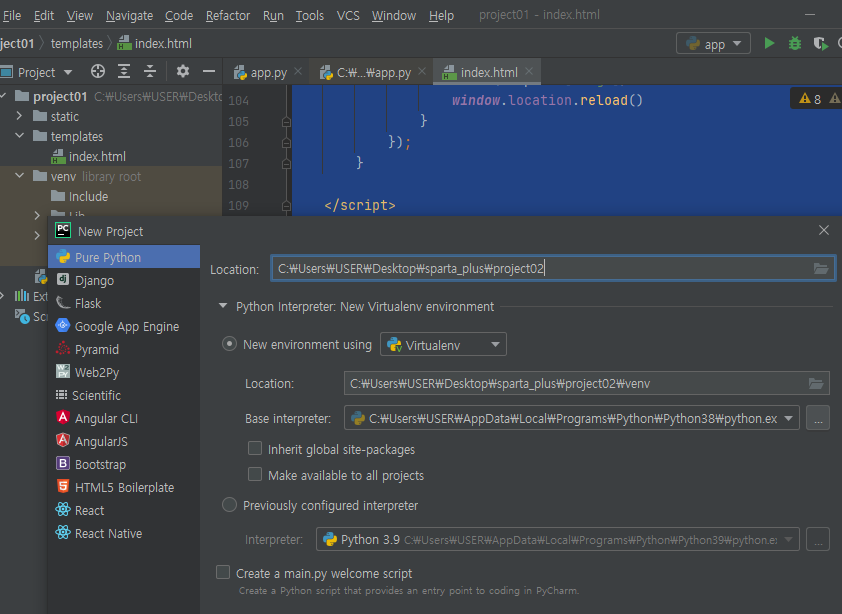The width and height of the screenshot is (842, 614).
Task: Open the Python 3.9 interpreter dropdown
Action: coord(557,539)
